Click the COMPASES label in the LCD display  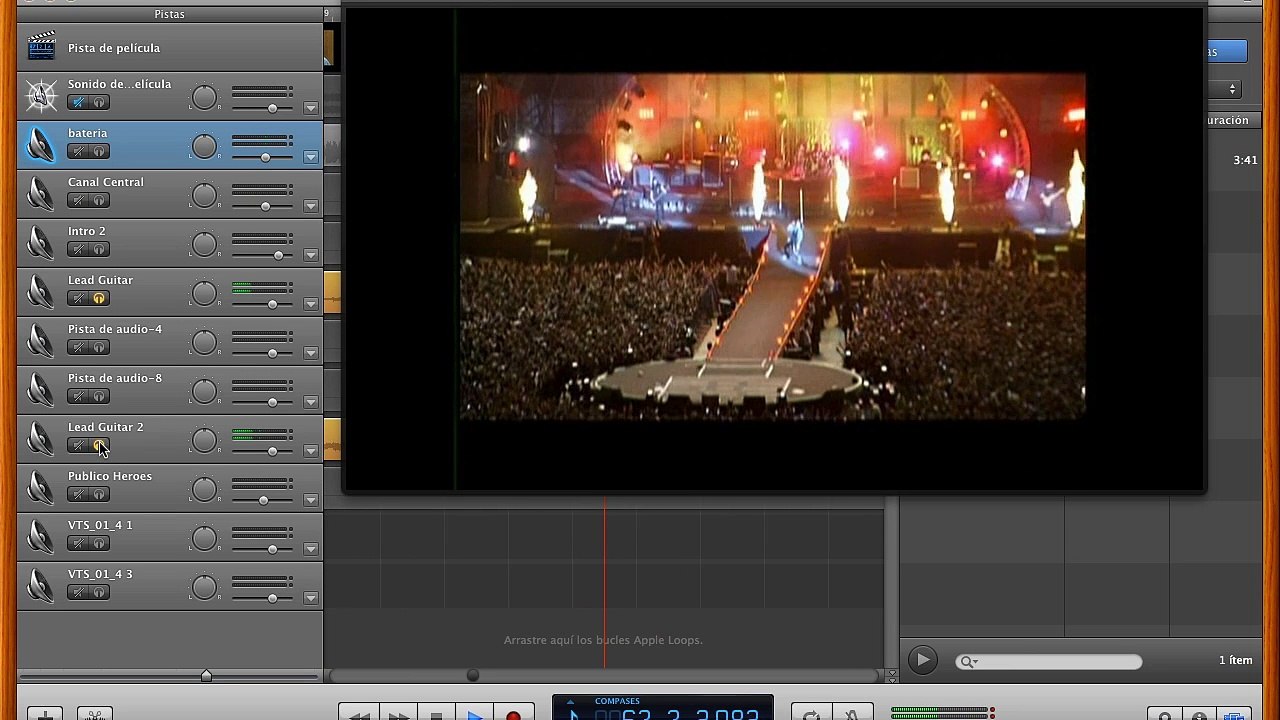617,701
